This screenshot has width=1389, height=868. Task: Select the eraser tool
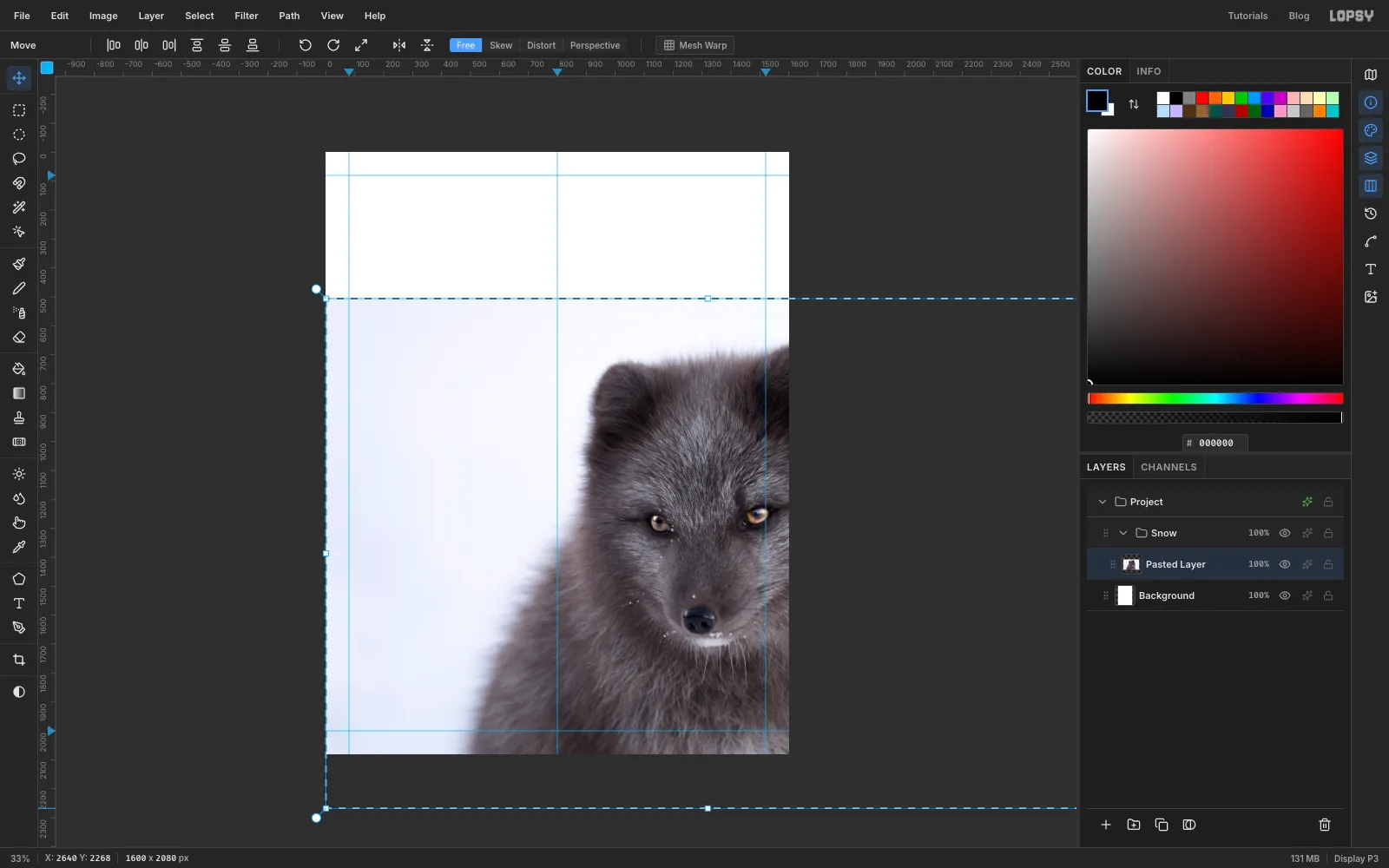coord(19,337)
